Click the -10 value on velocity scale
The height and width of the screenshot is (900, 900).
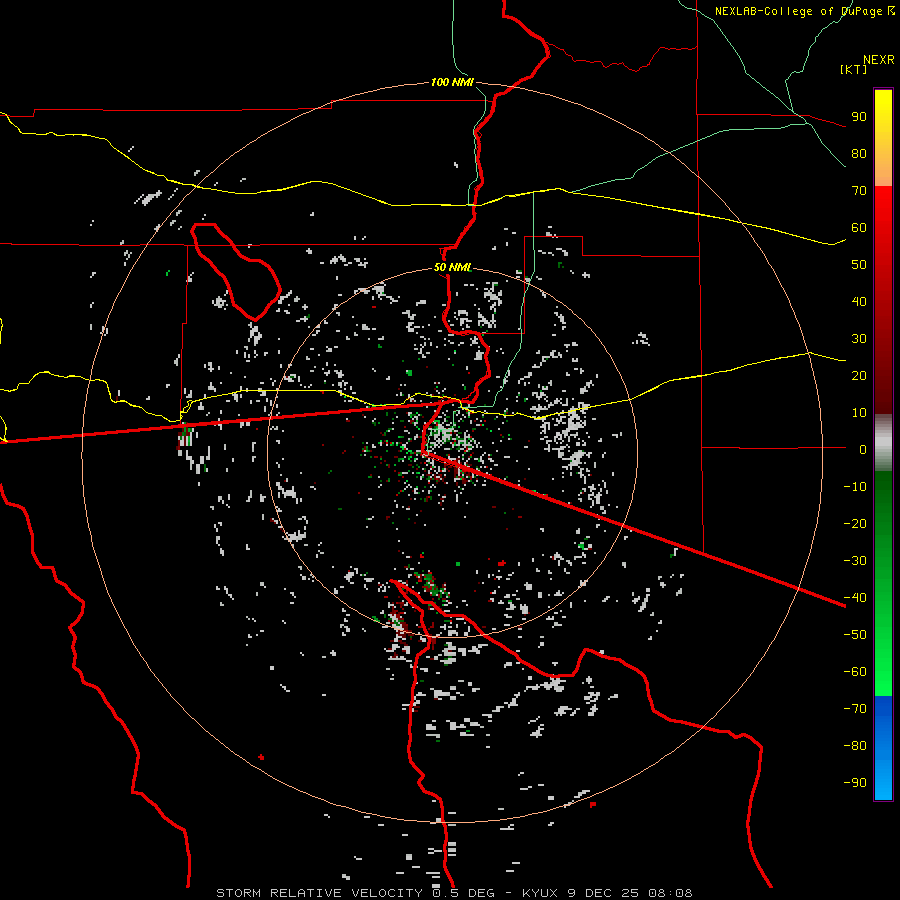855,487
